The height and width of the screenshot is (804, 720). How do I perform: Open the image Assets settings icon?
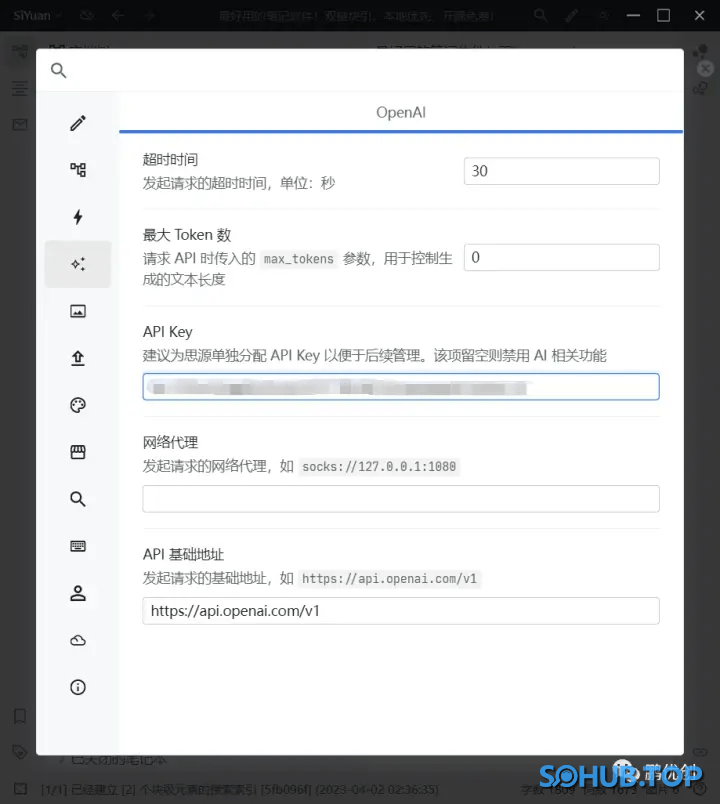78,311
